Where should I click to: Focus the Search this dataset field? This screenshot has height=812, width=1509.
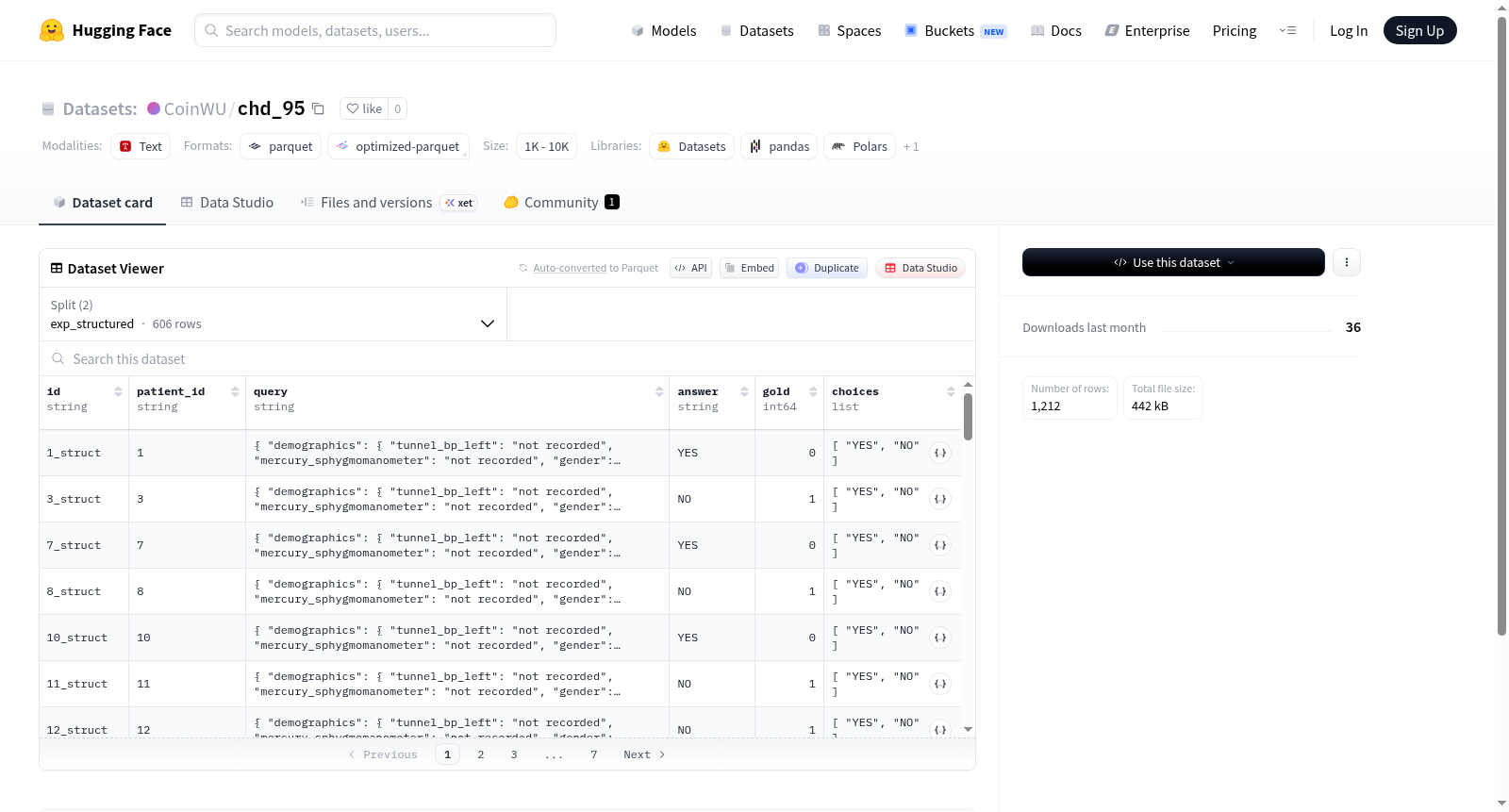507,359
